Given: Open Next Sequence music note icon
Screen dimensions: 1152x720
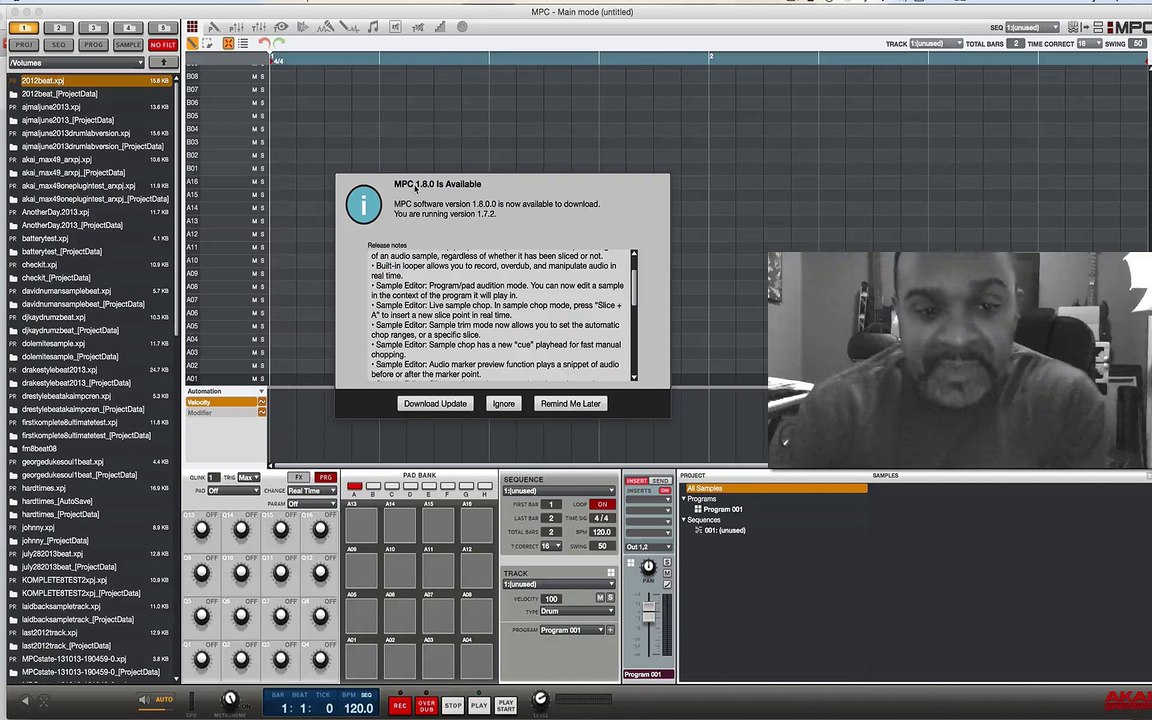Looking at the screenshot, I should [x=372, y=27].
